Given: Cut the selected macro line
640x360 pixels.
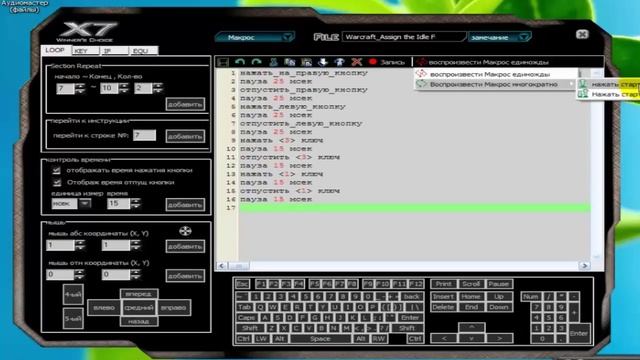Looking at the screenshot, I should pos(273,62).
